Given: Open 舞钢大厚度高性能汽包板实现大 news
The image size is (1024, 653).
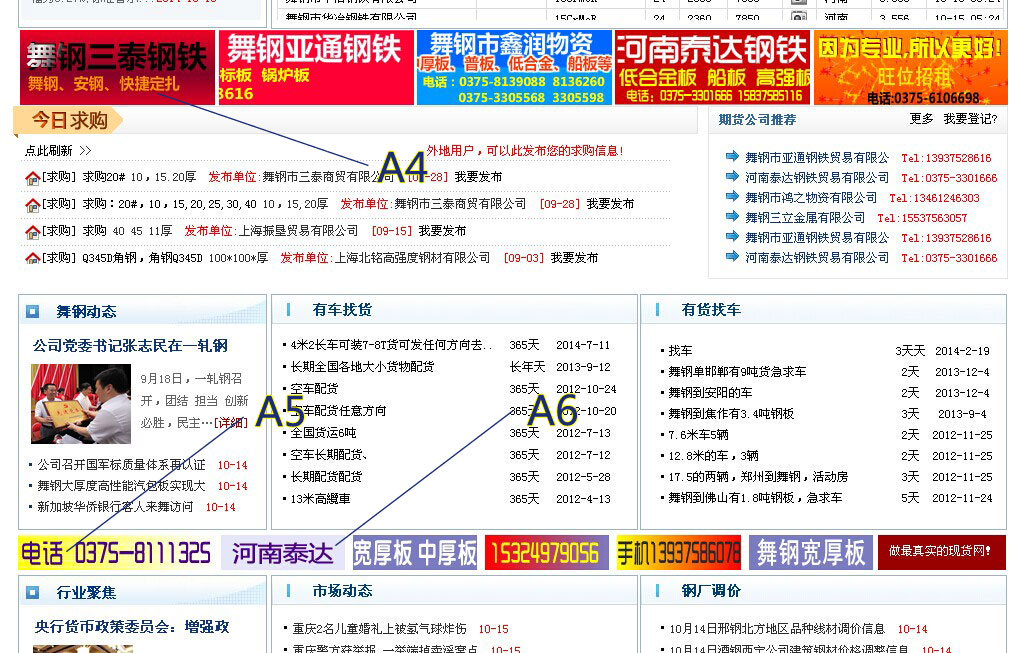Looking at the screenshot, I should click(x=121, y=486).
